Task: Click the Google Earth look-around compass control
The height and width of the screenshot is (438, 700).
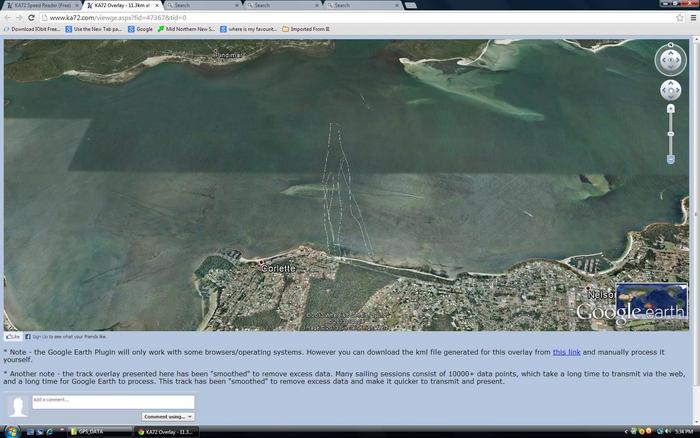Action: 670,60
